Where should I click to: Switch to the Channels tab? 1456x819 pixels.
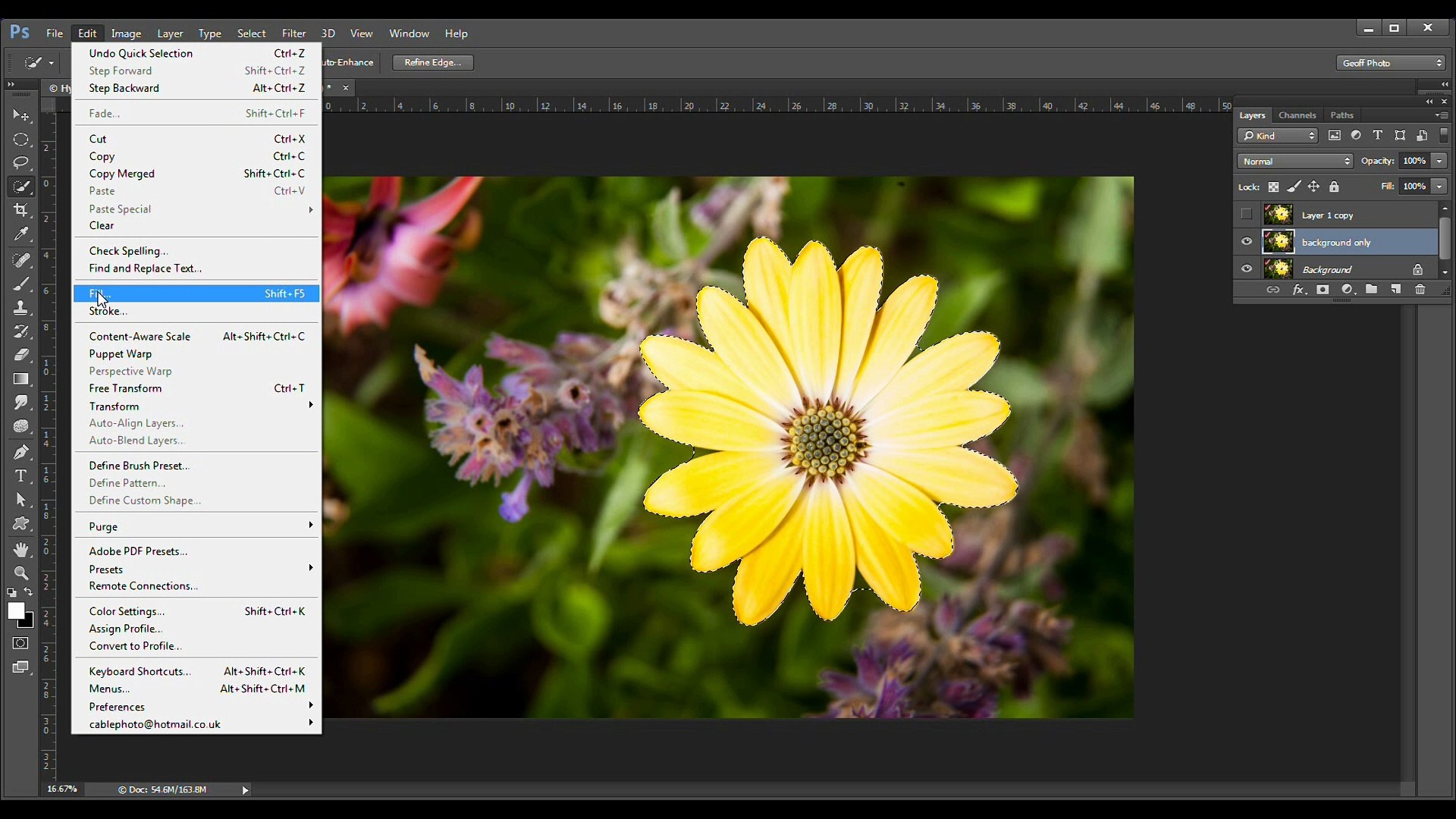[1297, 115]
